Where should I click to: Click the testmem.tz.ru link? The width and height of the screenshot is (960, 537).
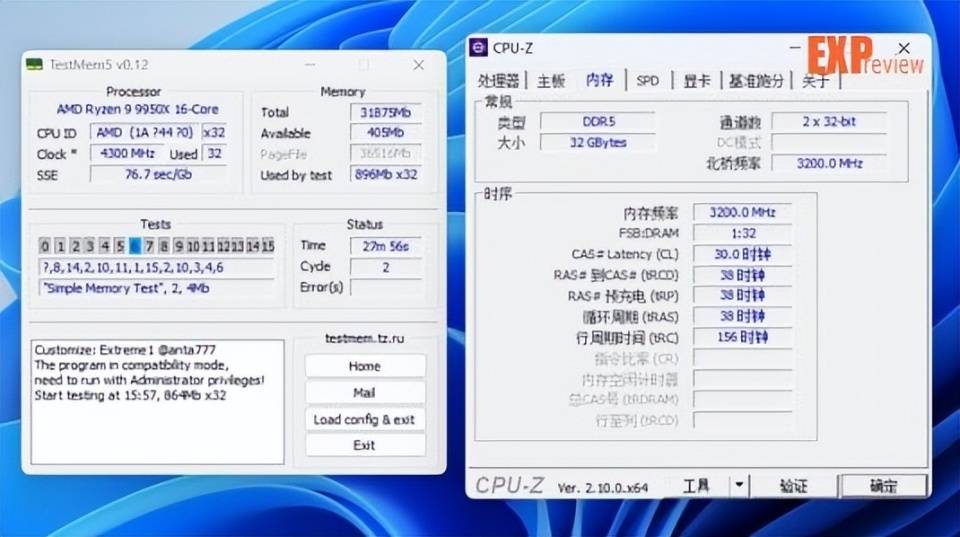(364, 338)
